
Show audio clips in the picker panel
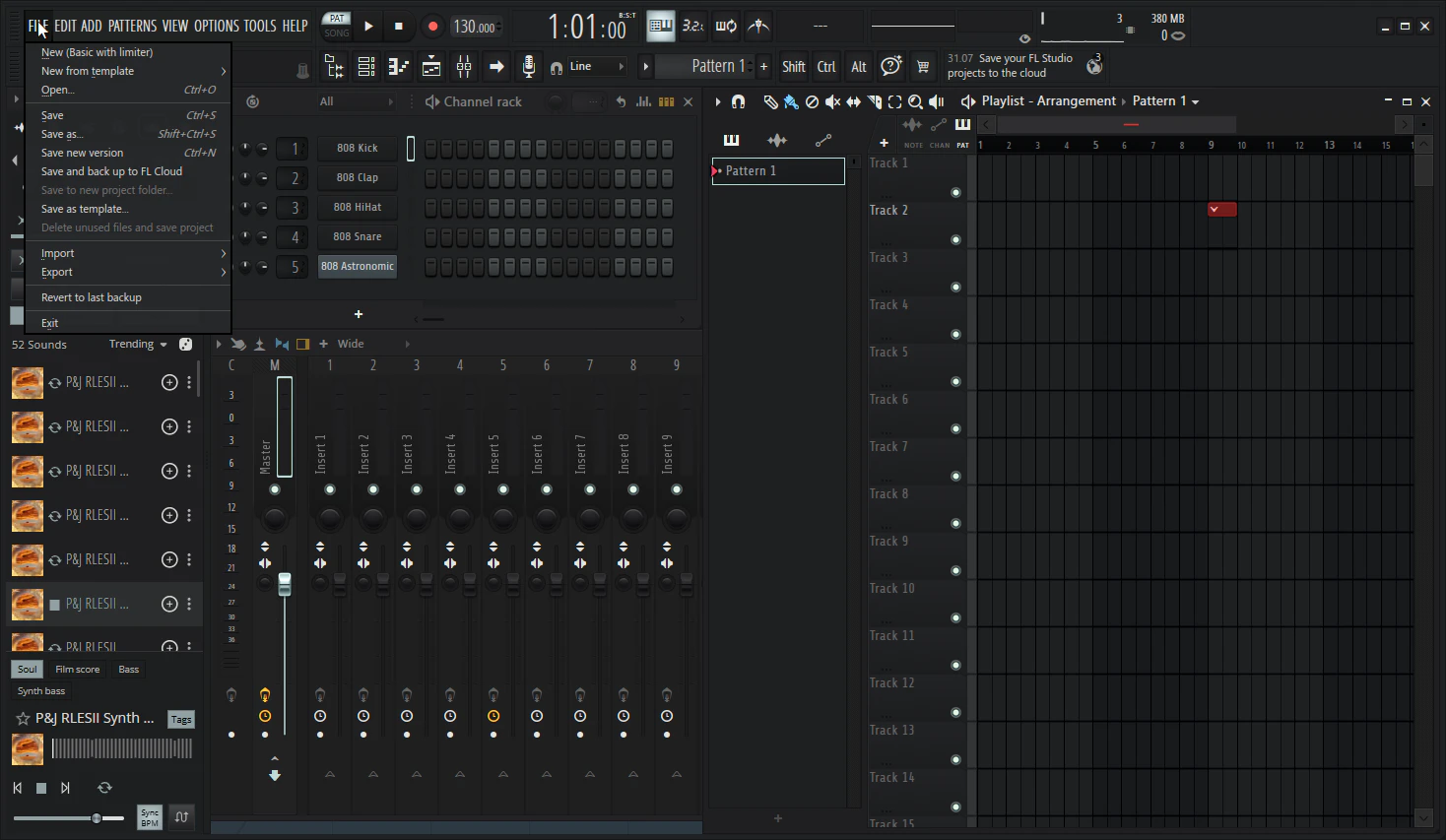777,140
